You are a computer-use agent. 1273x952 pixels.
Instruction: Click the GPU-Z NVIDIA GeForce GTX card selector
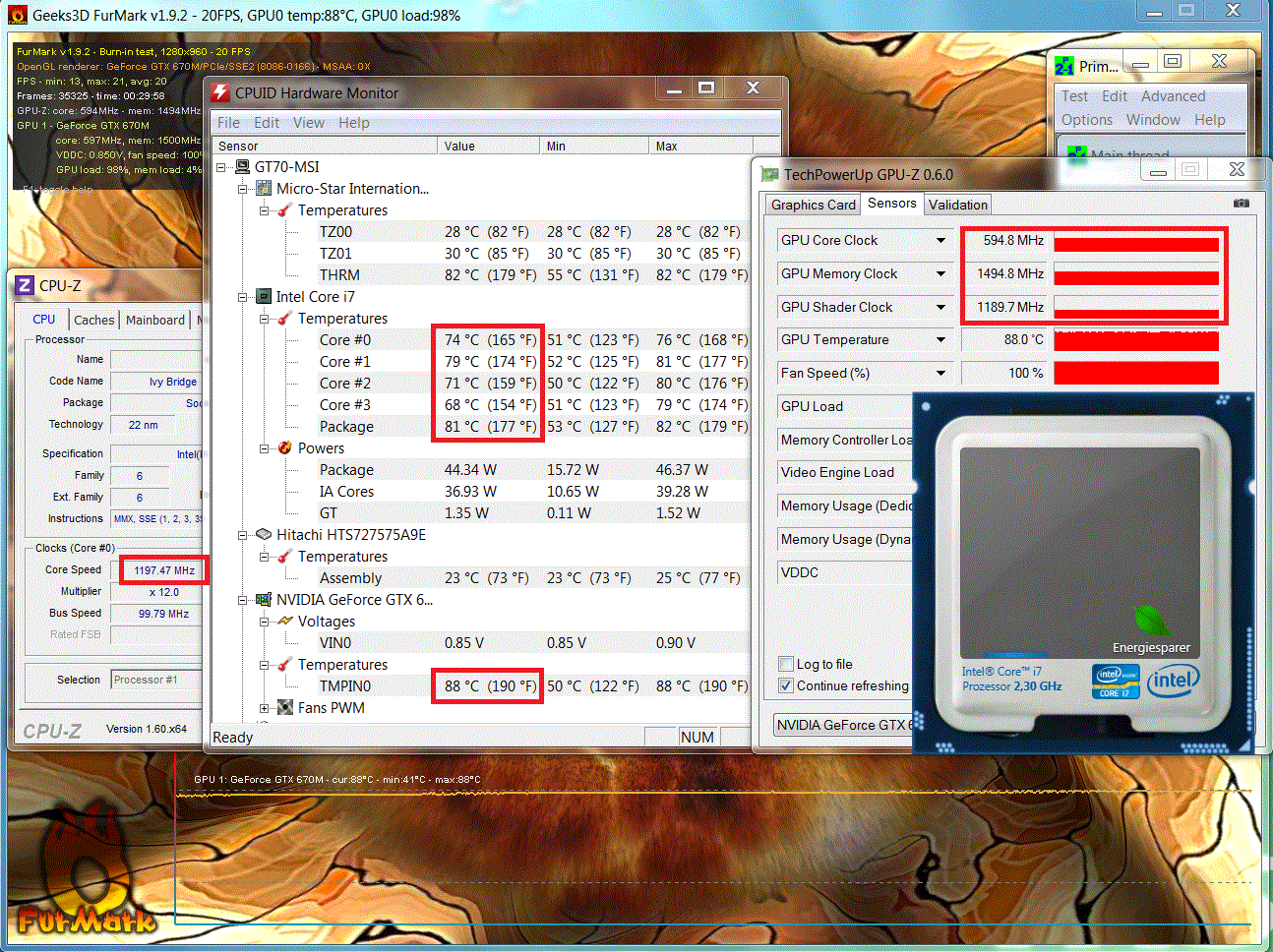[844, 725]
